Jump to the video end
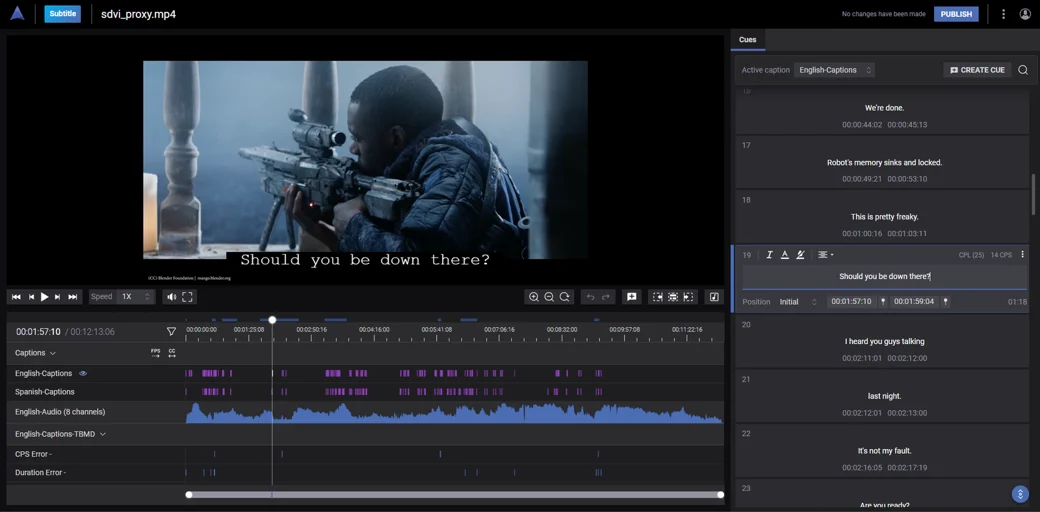This screenshot has width=1040, height=512. point(73,297)
